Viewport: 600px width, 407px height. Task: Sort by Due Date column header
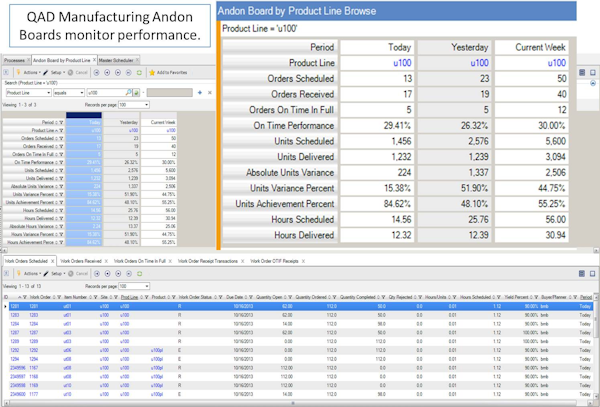[x=235, y=297]
